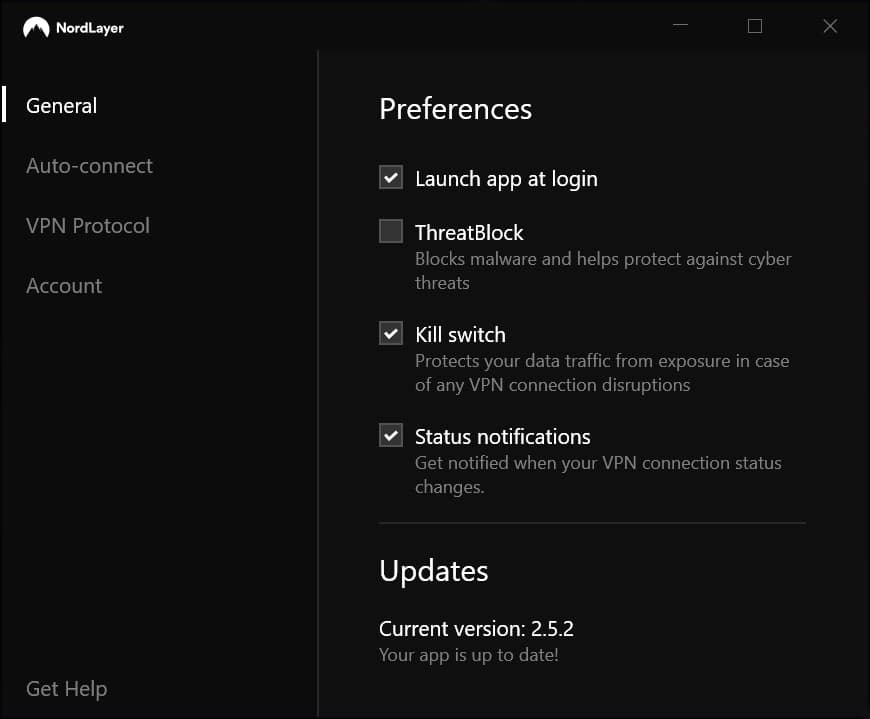
Task: Click the current version 2.5.2 text
Action: pyautogui.click(x=476, y=628)
